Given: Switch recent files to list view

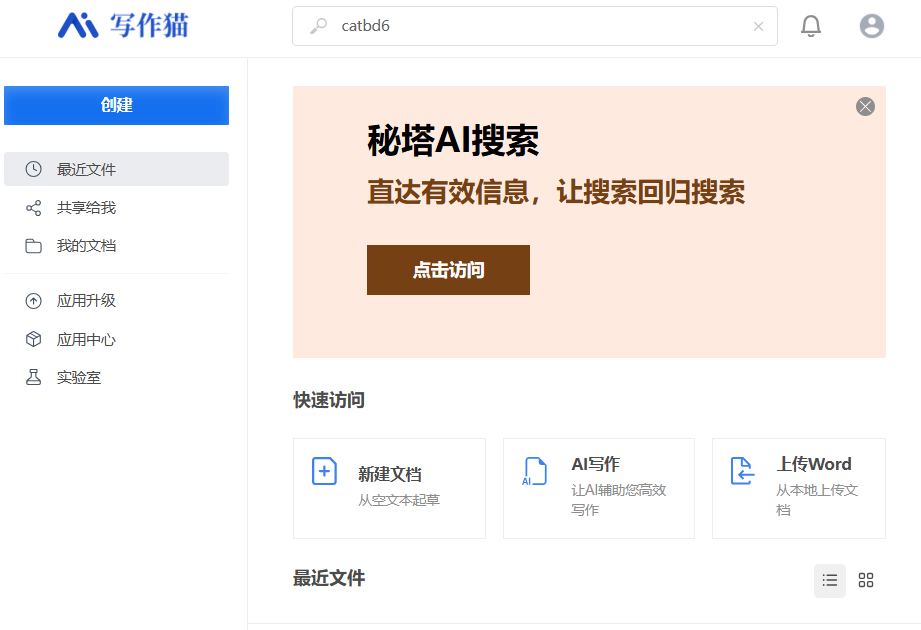Looking at the screenshot, I should click(x=829, y=581).
